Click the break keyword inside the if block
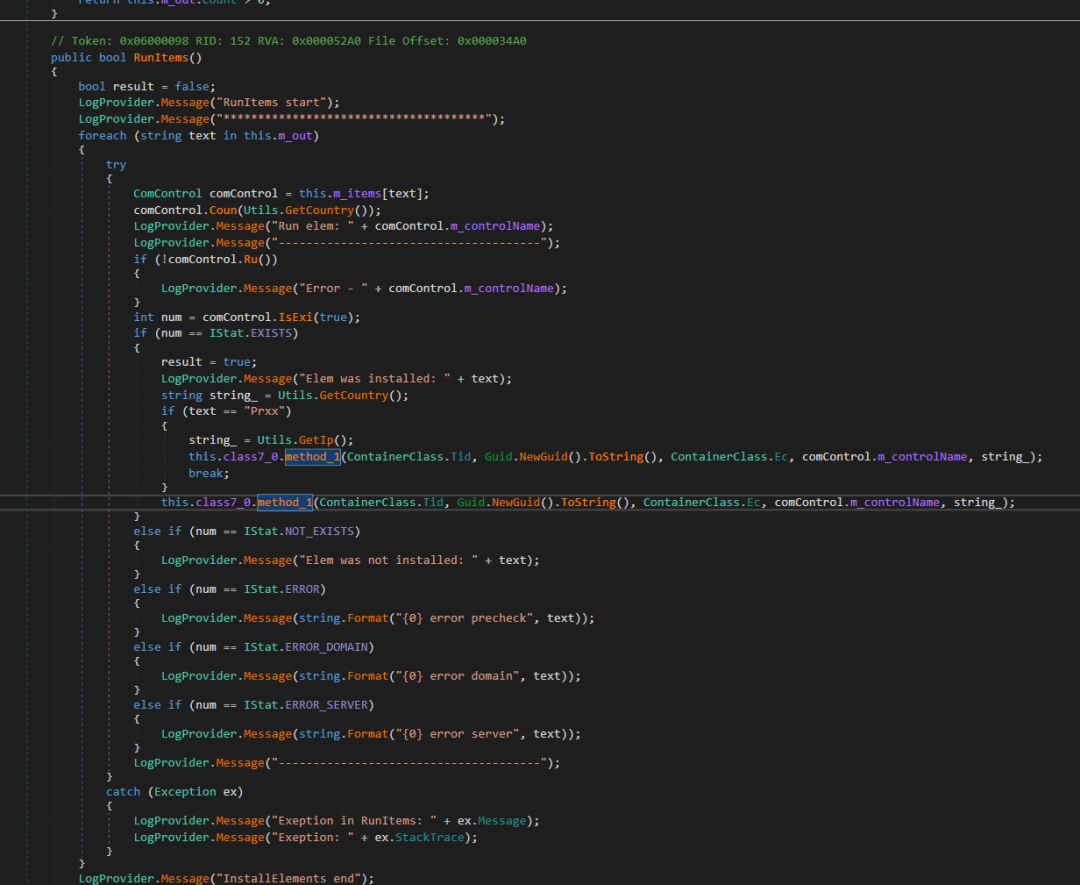 [x=205, y=472]
